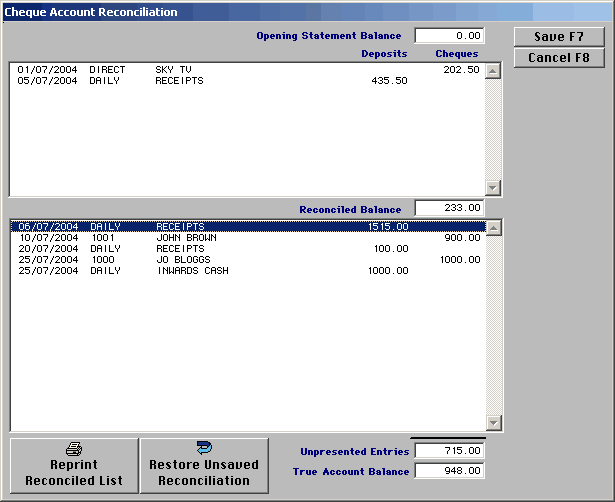Click the True Account Balance field

click(x=449, y=471)
